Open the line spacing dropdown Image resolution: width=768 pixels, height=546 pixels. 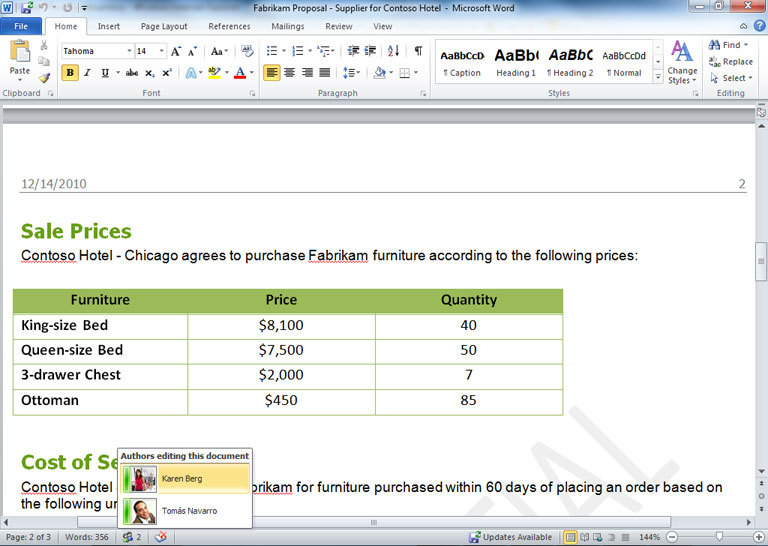(351, 73)
